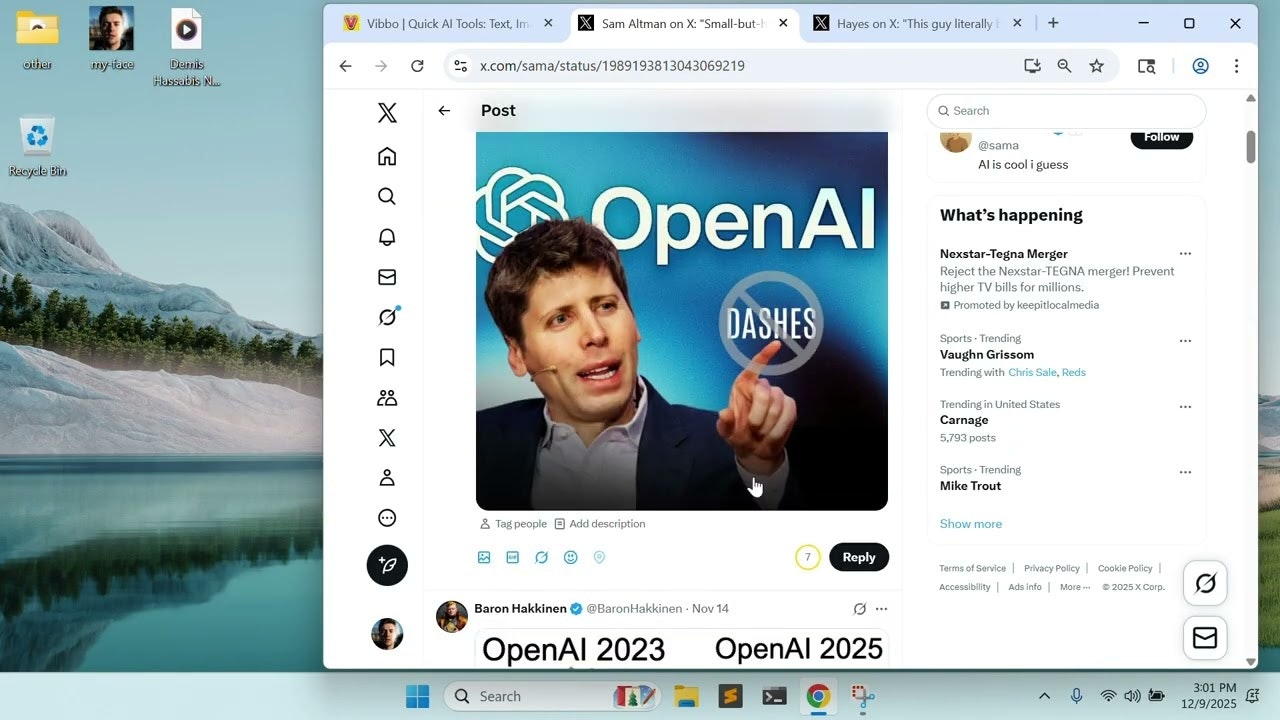The image size is (1280, 720).
Task: Follow @sama with Follow button
Action: (1162, 138)
